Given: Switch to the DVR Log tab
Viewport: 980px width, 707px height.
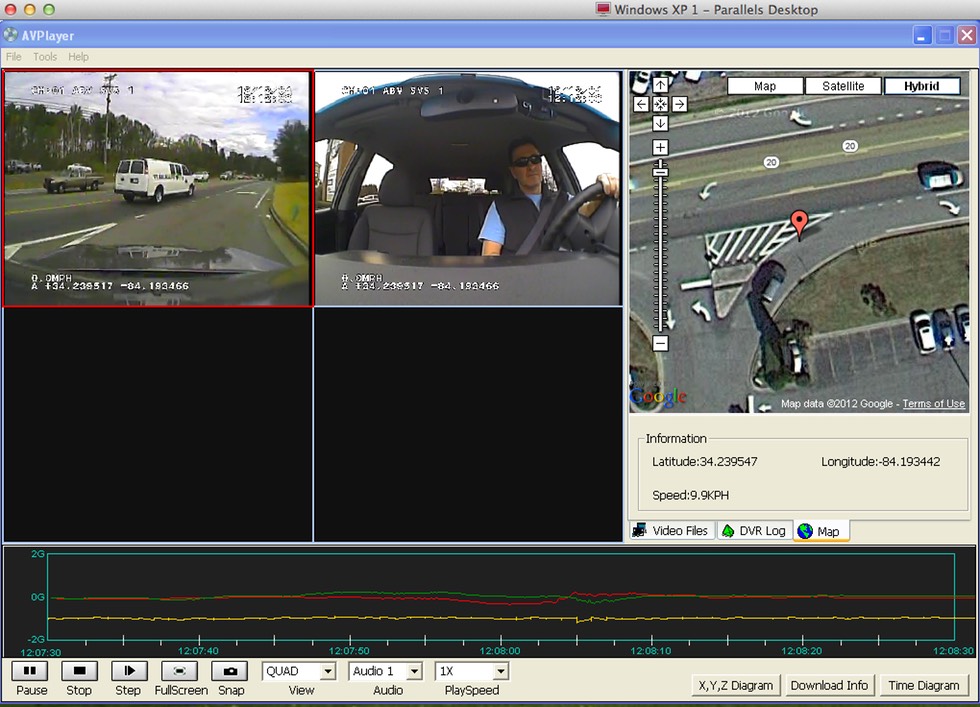Looking at the screenshot, I should coord(754,531).
